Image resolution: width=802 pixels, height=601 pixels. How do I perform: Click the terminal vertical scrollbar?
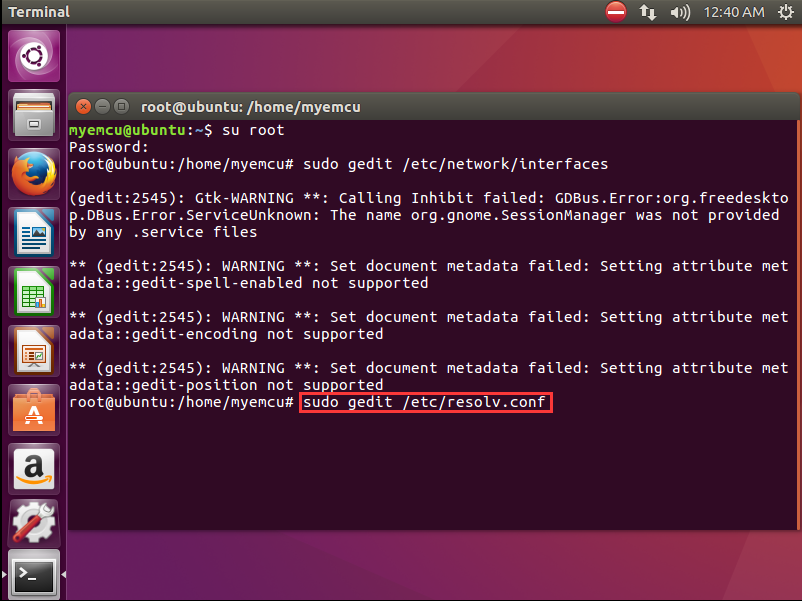coord(798,325)
